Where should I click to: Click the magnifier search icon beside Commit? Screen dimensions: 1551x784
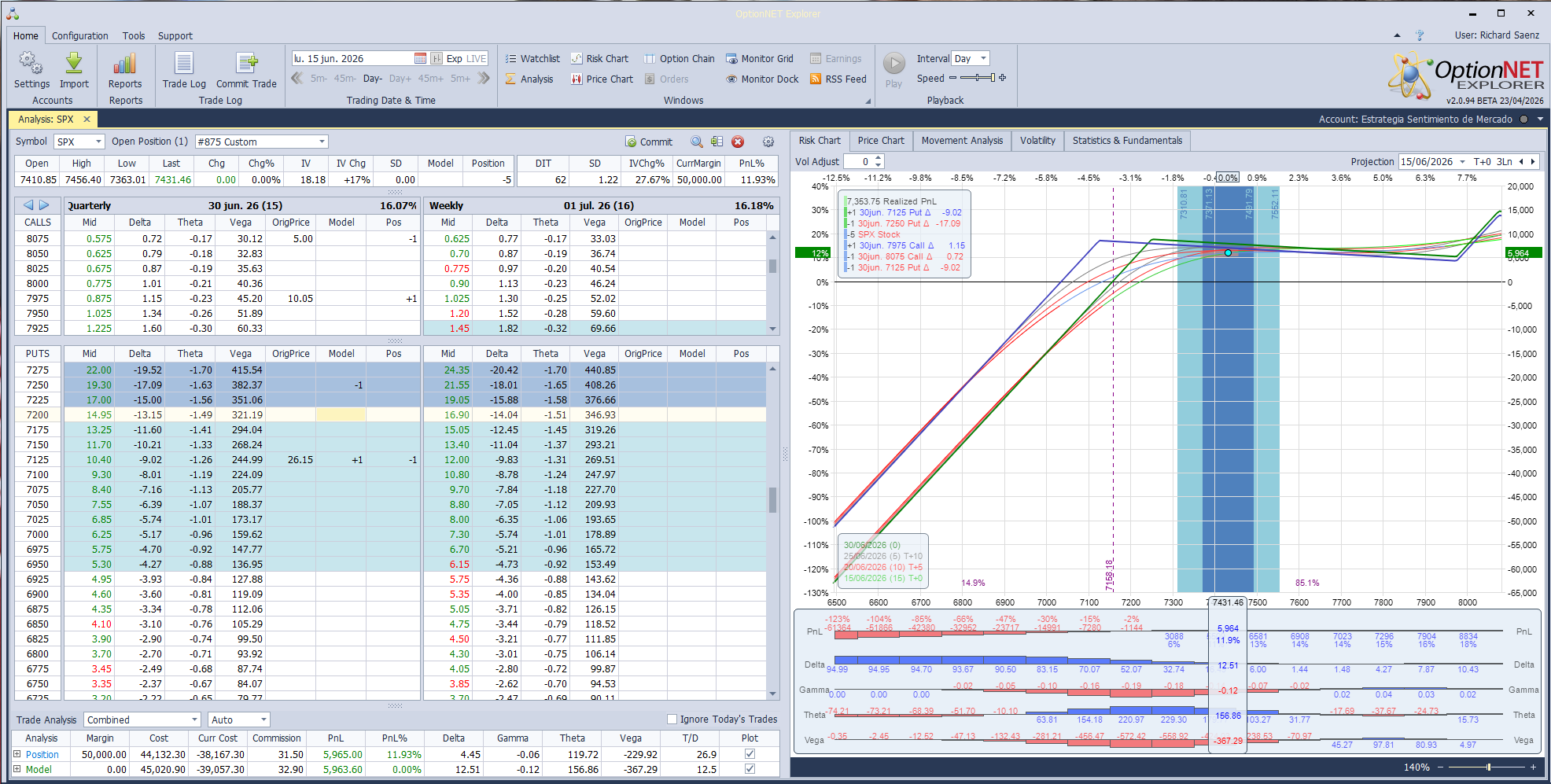[x=697, y=142]
